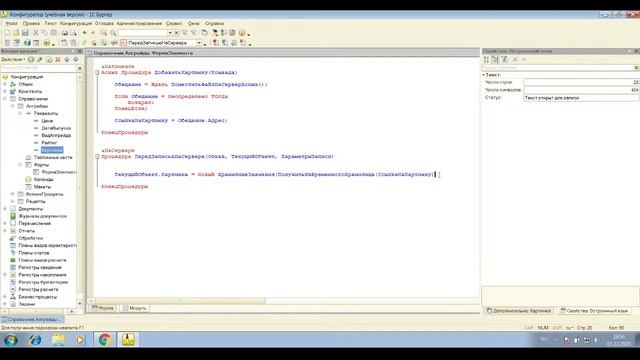Collapse the Агрегаты tree node
The image size is (640, 360).
12,106
